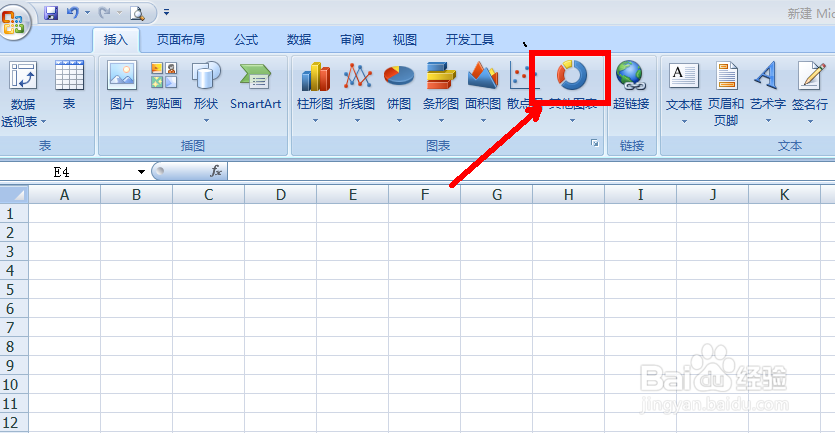Expand the 饼图 dropdown arrow

(x=399, y=121)
